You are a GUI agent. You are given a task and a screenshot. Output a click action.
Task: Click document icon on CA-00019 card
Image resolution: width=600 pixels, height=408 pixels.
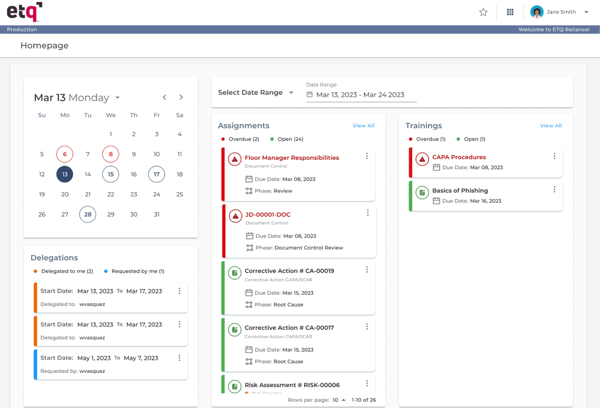[235, 273]
